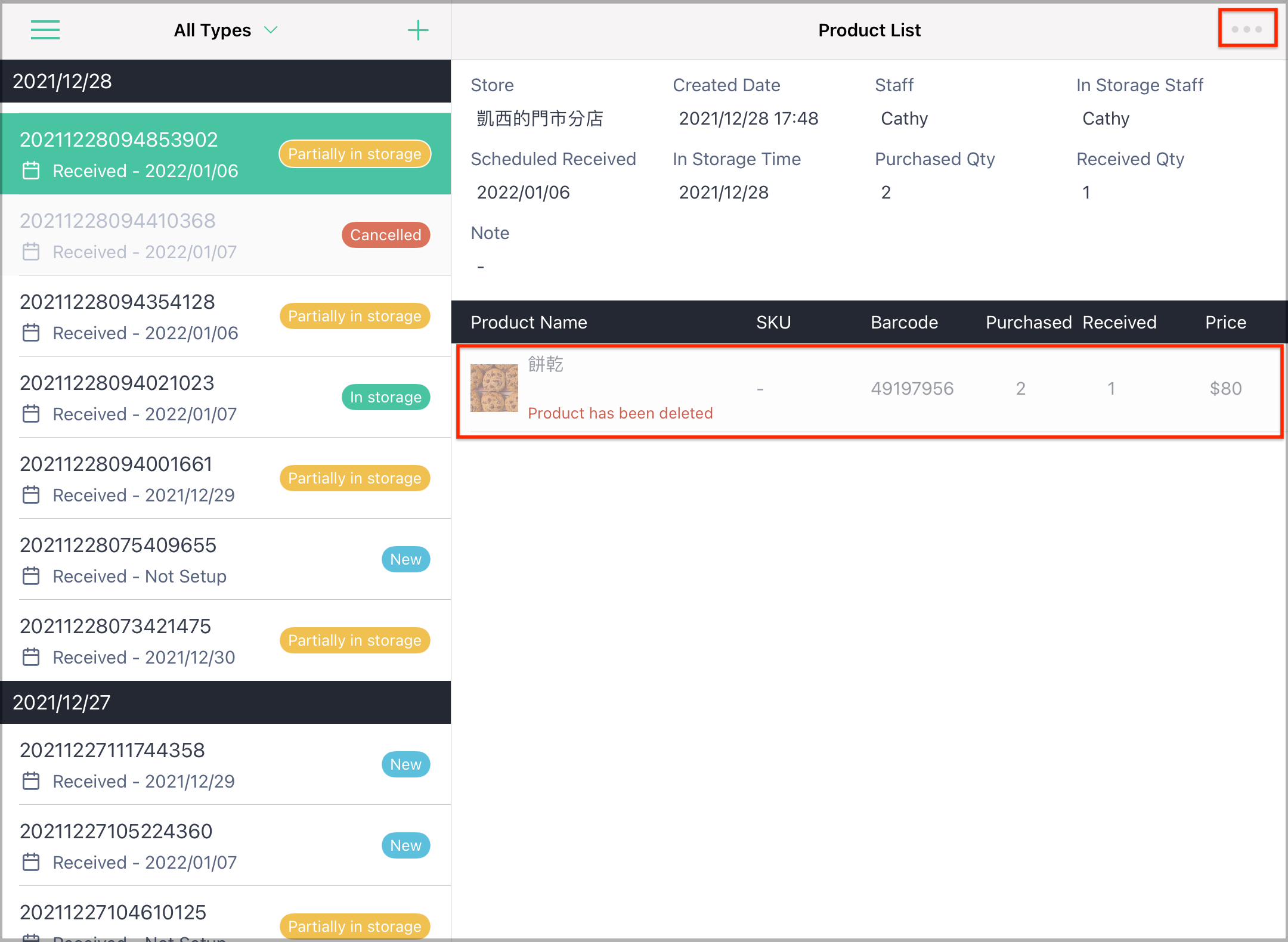The image size is (1288, 942).
Task: Open order 20211227111744358
Action: tap(226, 764)
